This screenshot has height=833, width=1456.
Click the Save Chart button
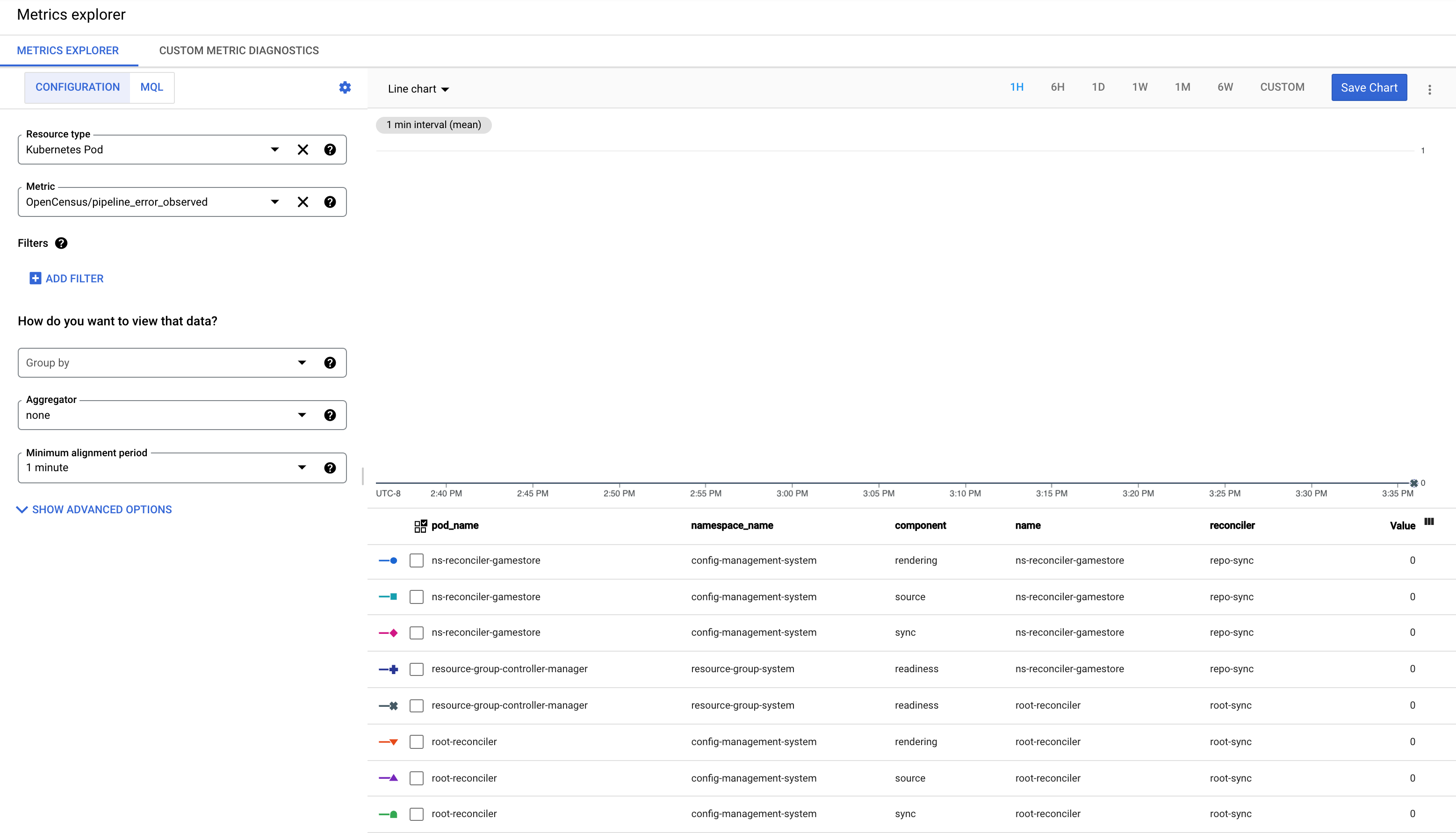point(1368,88)
